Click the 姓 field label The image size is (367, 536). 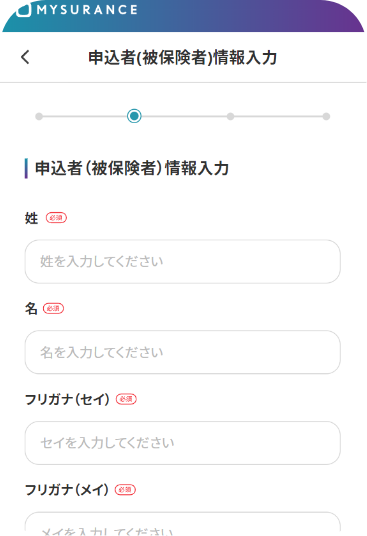[x=31, y=218]
